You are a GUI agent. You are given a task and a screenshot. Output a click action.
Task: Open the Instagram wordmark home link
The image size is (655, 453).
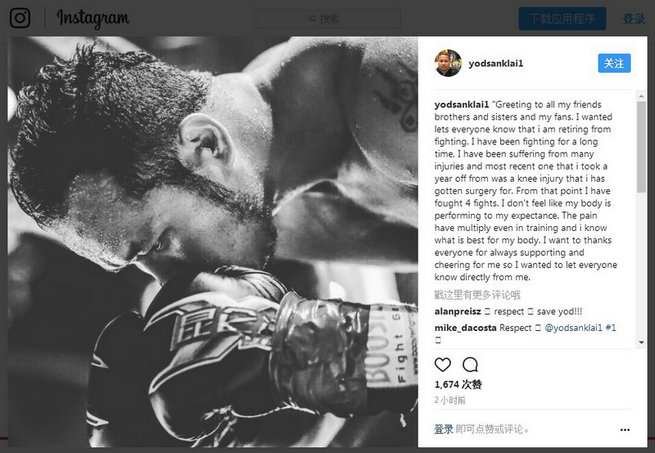click(93, 19)
